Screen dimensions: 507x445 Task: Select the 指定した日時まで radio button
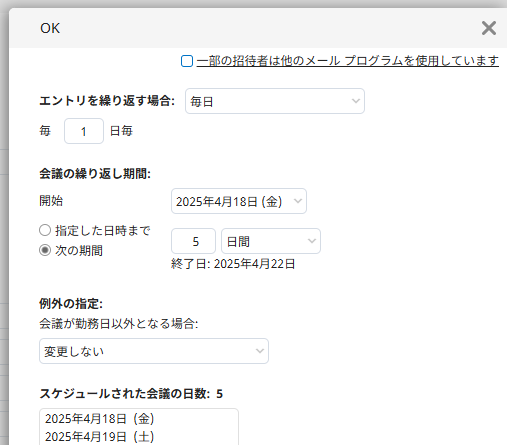pyautogui.click(x=45, y=230)
